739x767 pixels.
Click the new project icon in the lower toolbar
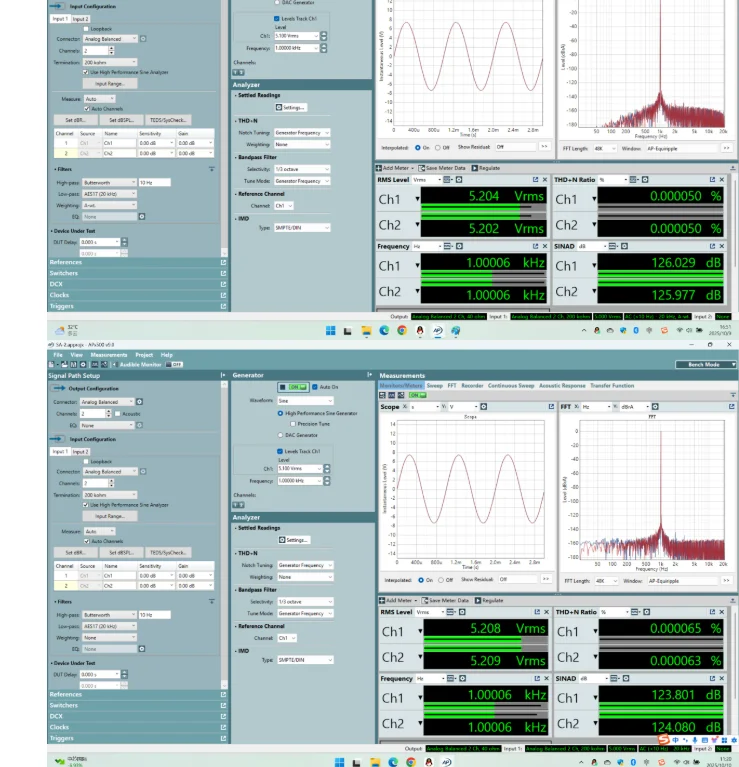coord(51,365)
